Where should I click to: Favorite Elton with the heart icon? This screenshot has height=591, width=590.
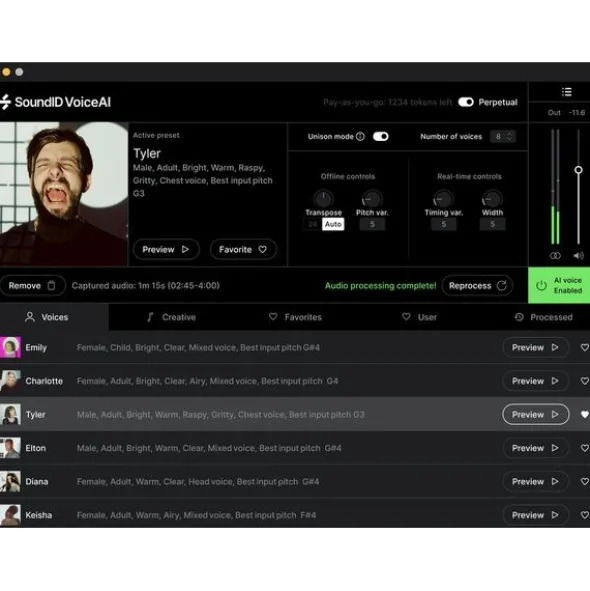tap(584, 448)
